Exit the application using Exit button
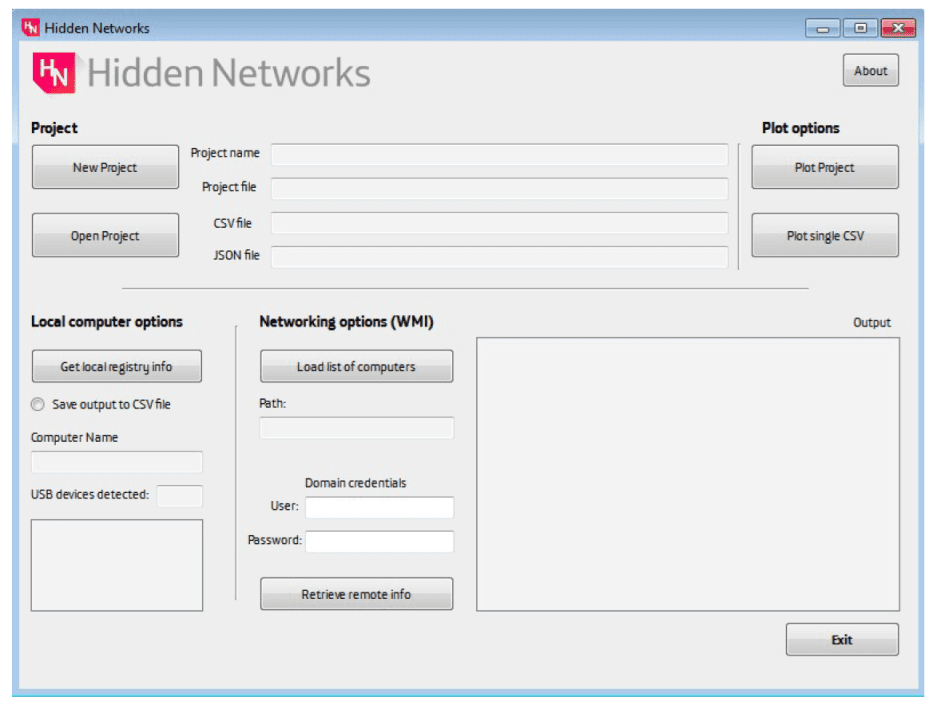Viewport: 936px width, 711px height. (x=841, y=640)
